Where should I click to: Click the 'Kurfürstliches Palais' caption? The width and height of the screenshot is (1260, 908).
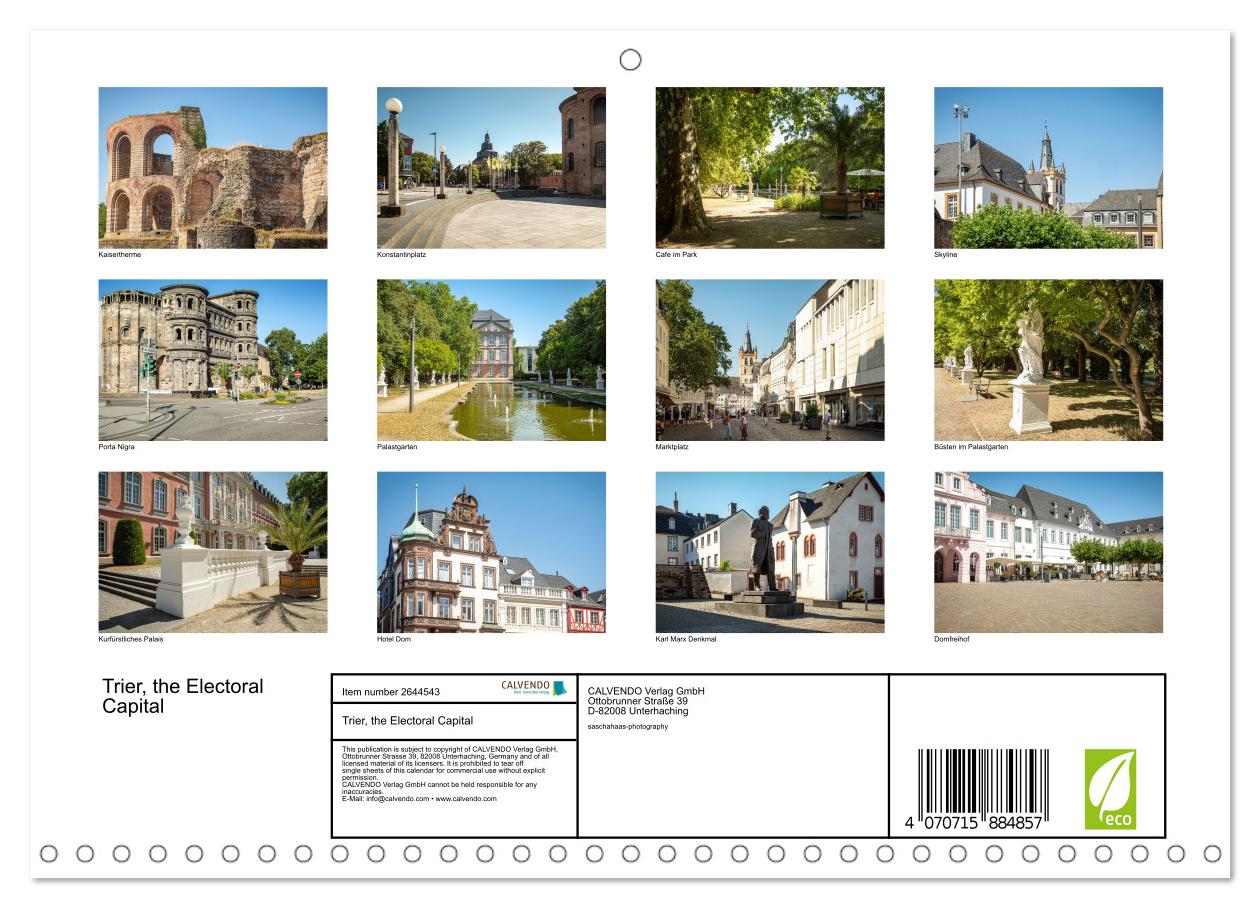(131, 639)
